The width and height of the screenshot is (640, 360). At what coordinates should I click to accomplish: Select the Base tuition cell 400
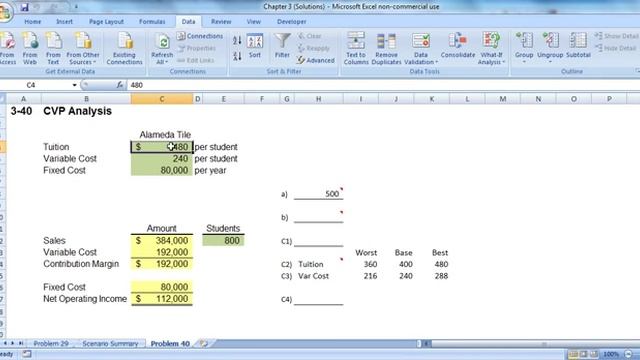pyautogui.click(x=396, y=264)
